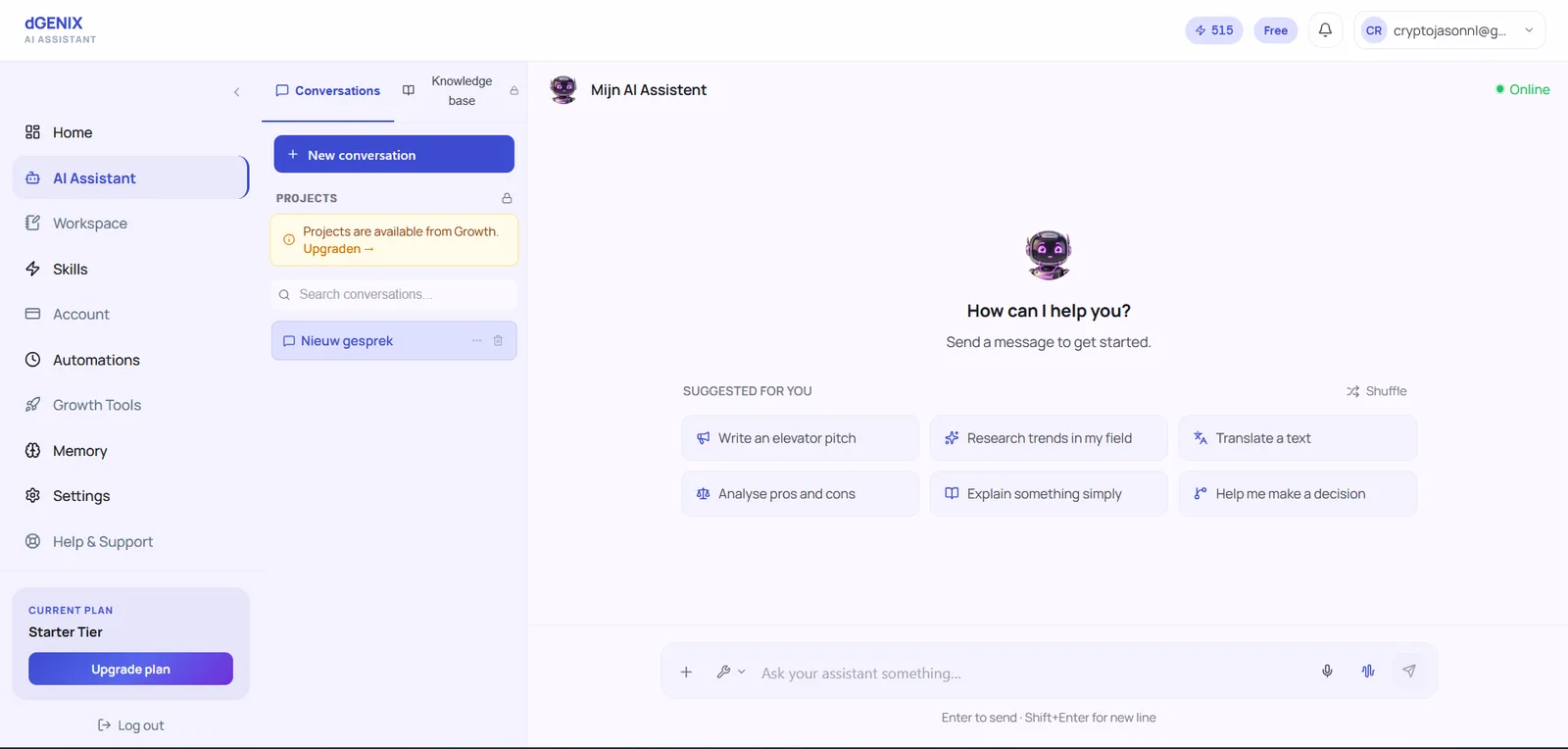Image resolution: width=1568 pixels, height=749 pixels.
Task: Open Growth Tools
Action: tap(130, 405)
